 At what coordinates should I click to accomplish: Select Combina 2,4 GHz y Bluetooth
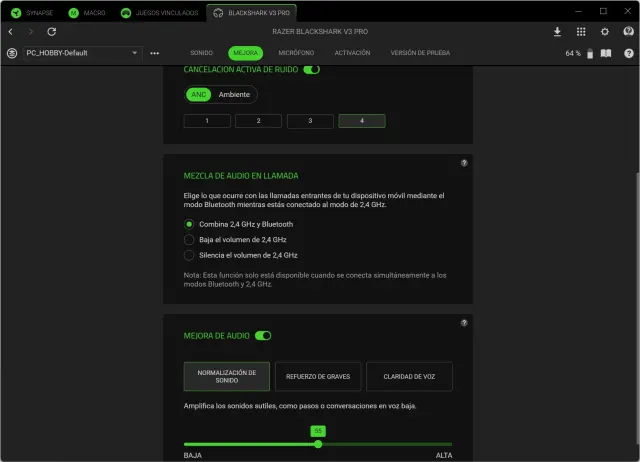pos(189,224)
